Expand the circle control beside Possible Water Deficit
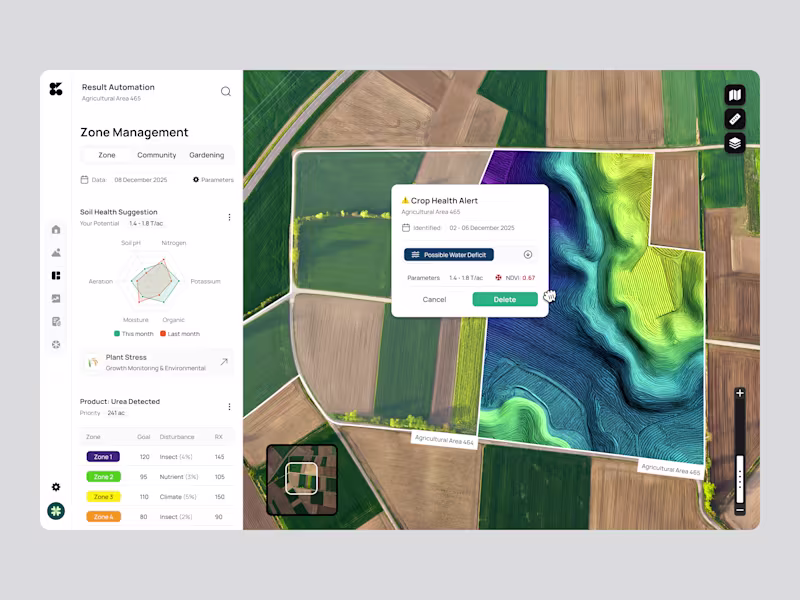This screenshot has width=800, height=600. [529, 254]
